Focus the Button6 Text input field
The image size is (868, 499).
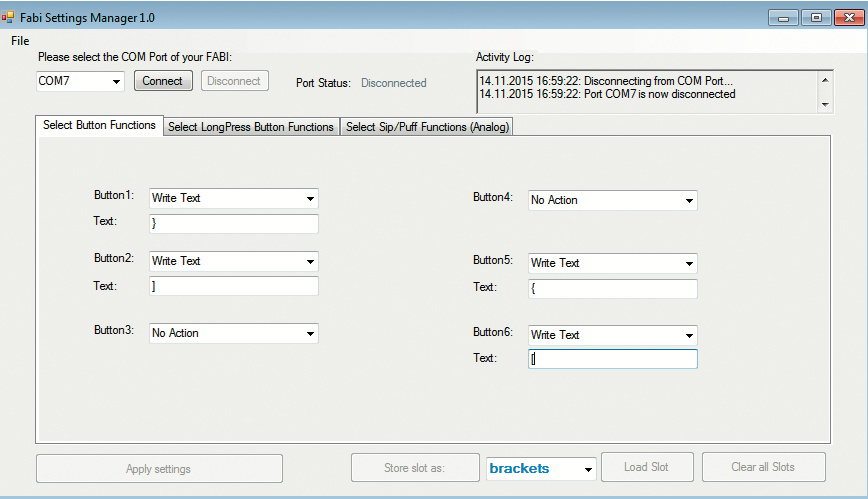(x=613, y=359)
